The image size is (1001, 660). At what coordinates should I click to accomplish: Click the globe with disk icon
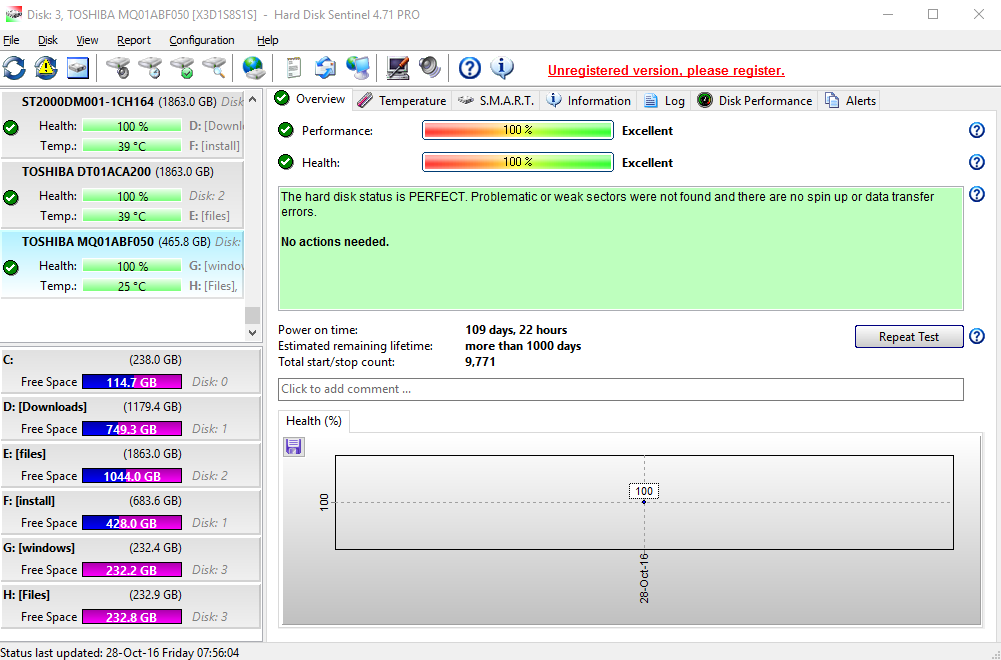[254, 68]
